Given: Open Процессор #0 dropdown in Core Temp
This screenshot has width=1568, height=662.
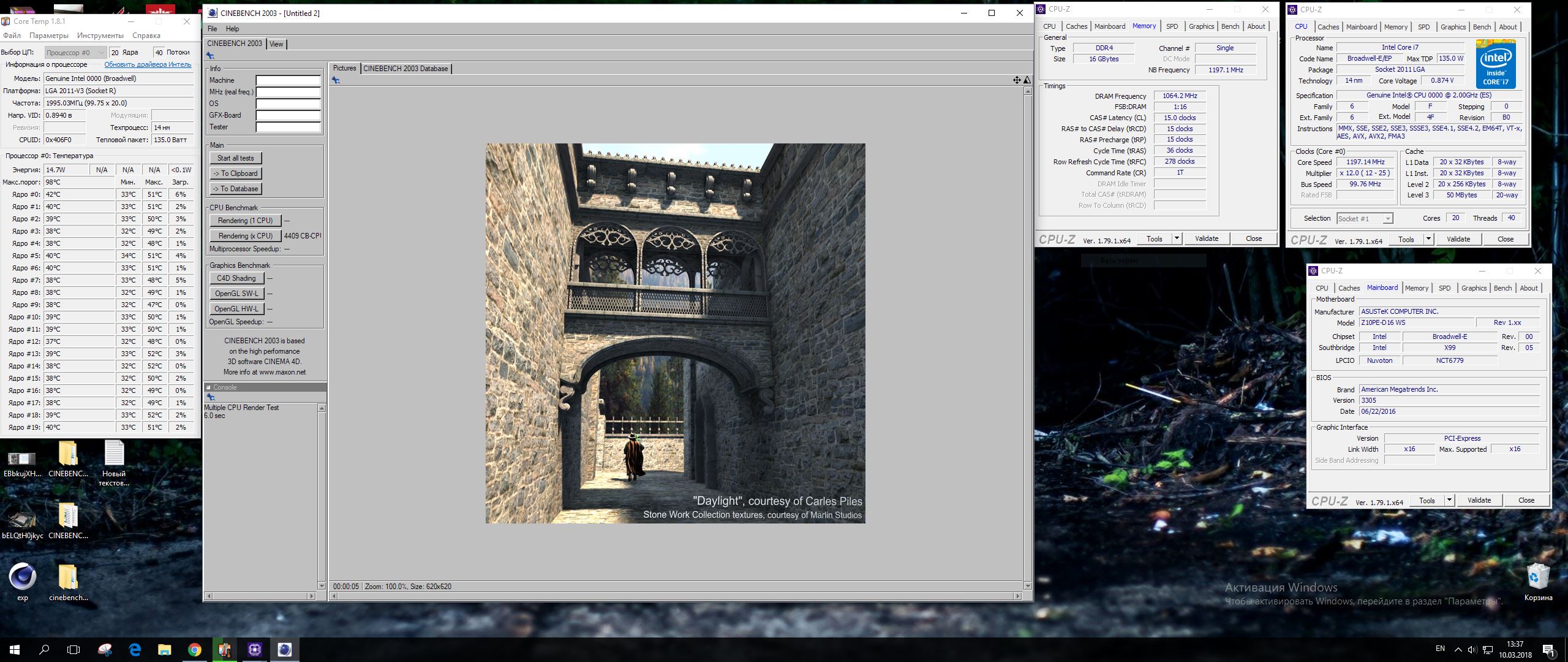Looking at the screenshot, I should point(76,53).
